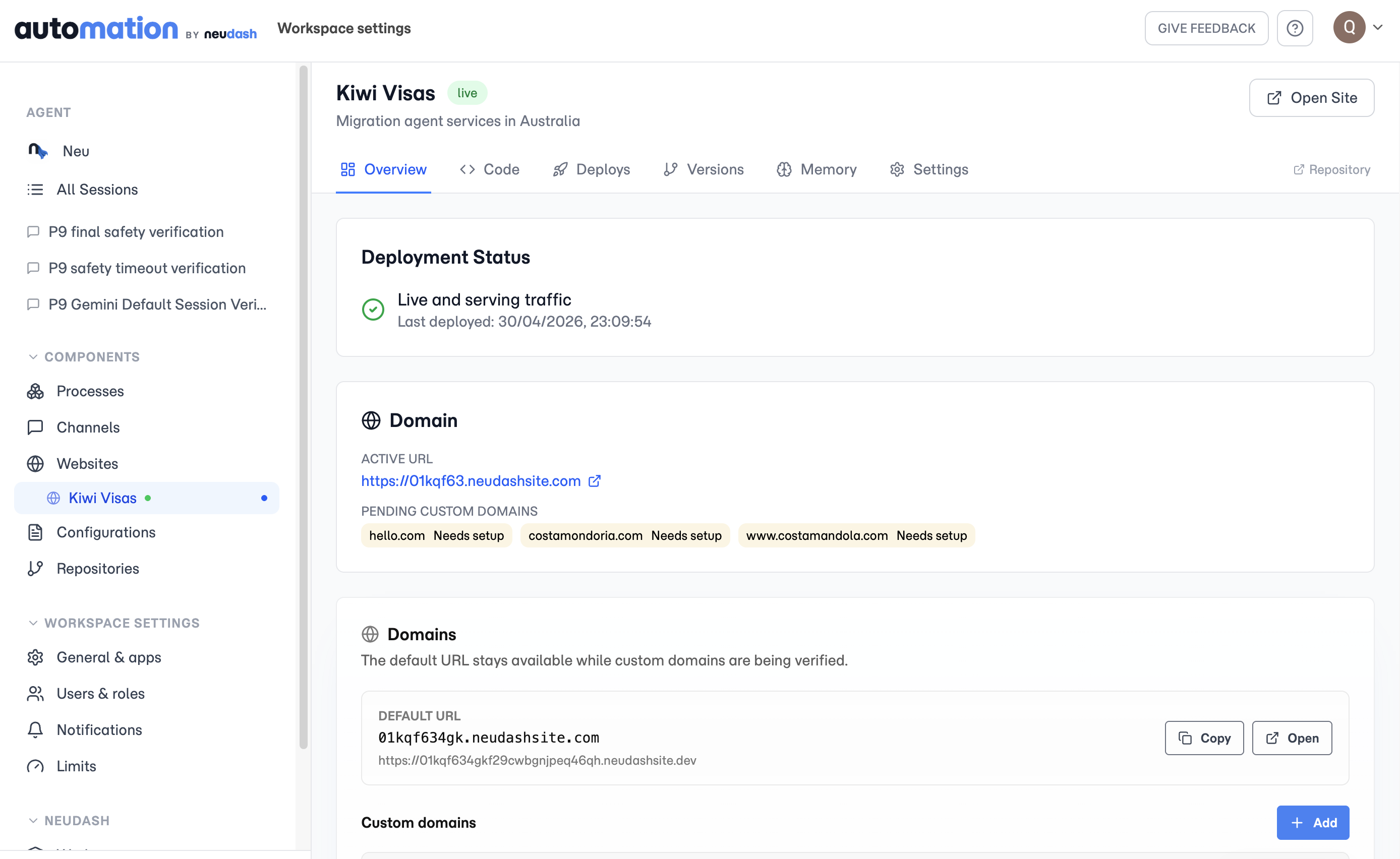The width and height of the screenshot is (1400, 859).
Task: Click the Users & roles people icon
Action: [35, 694]
